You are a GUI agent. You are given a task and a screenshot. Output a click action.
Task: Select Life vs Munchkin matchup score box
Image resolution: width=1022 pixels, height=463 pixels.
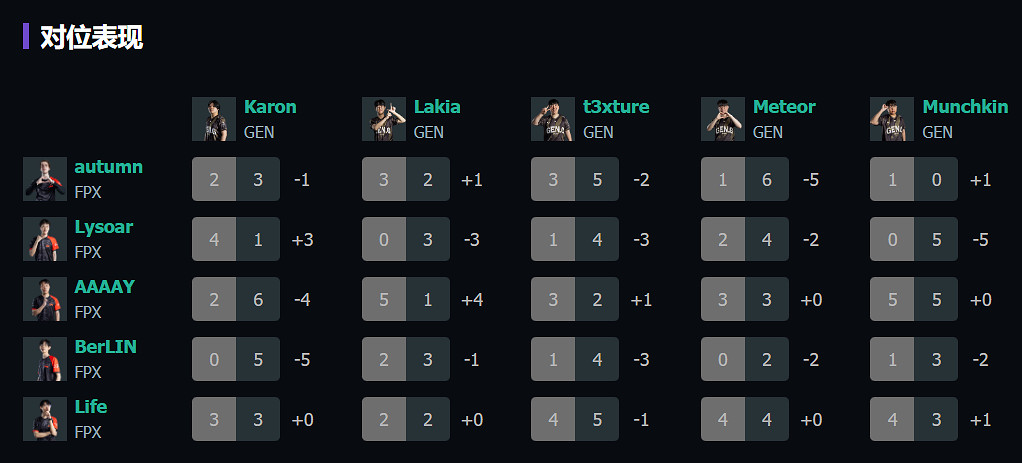(914, 419)
